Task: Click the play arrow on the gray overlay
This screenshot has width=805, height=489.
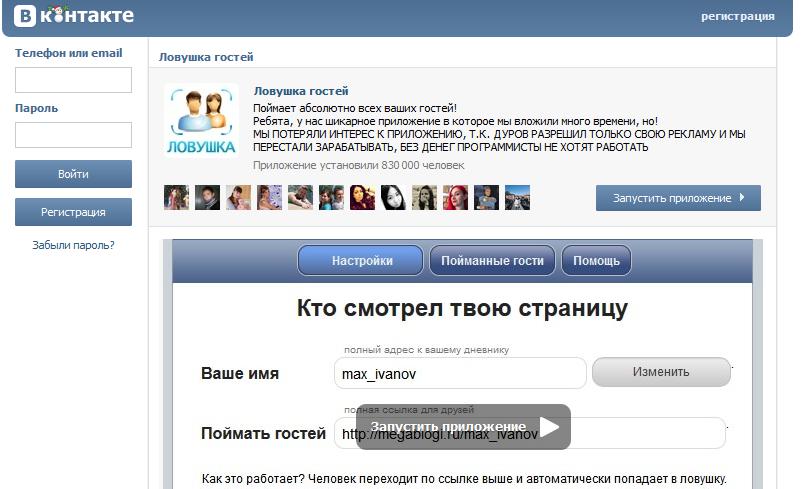Action: tap(549, 427)
